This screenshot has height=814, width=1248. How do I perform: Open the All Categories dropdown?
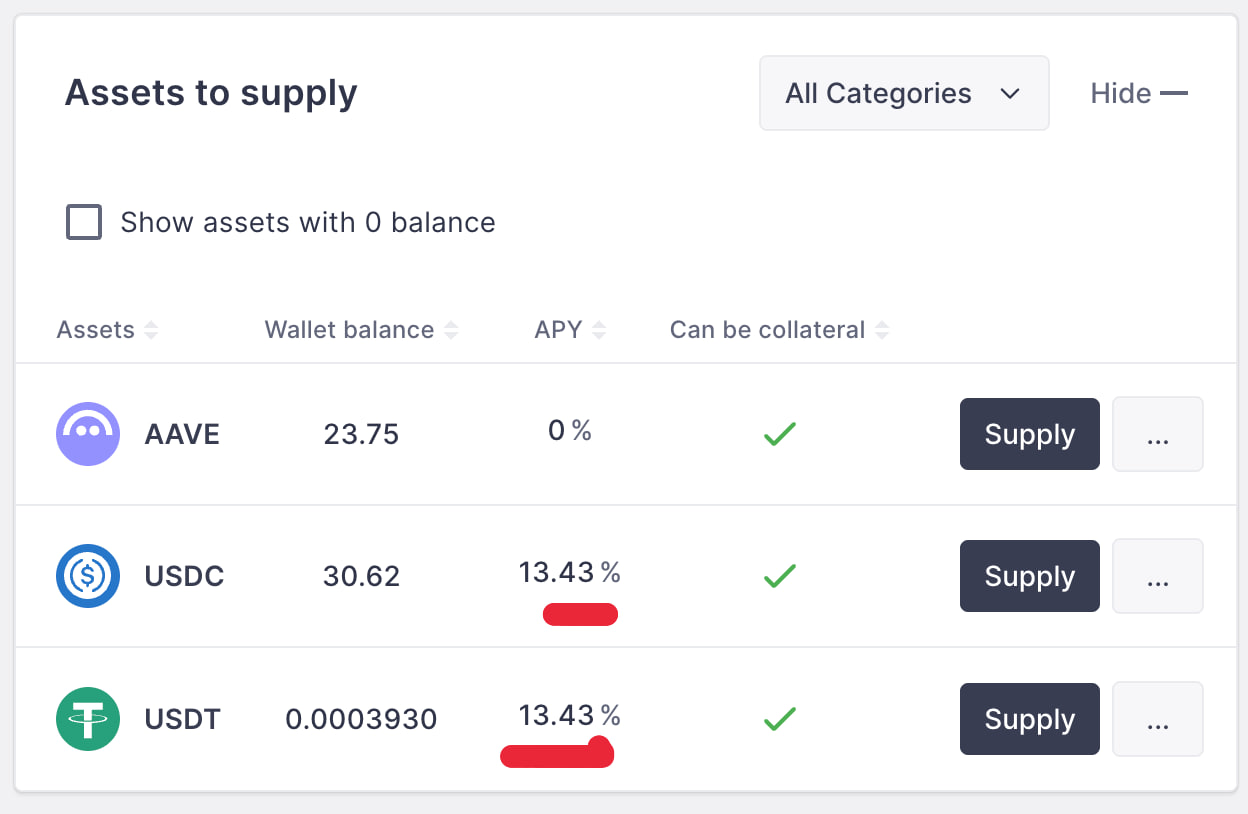coord(903,93)
